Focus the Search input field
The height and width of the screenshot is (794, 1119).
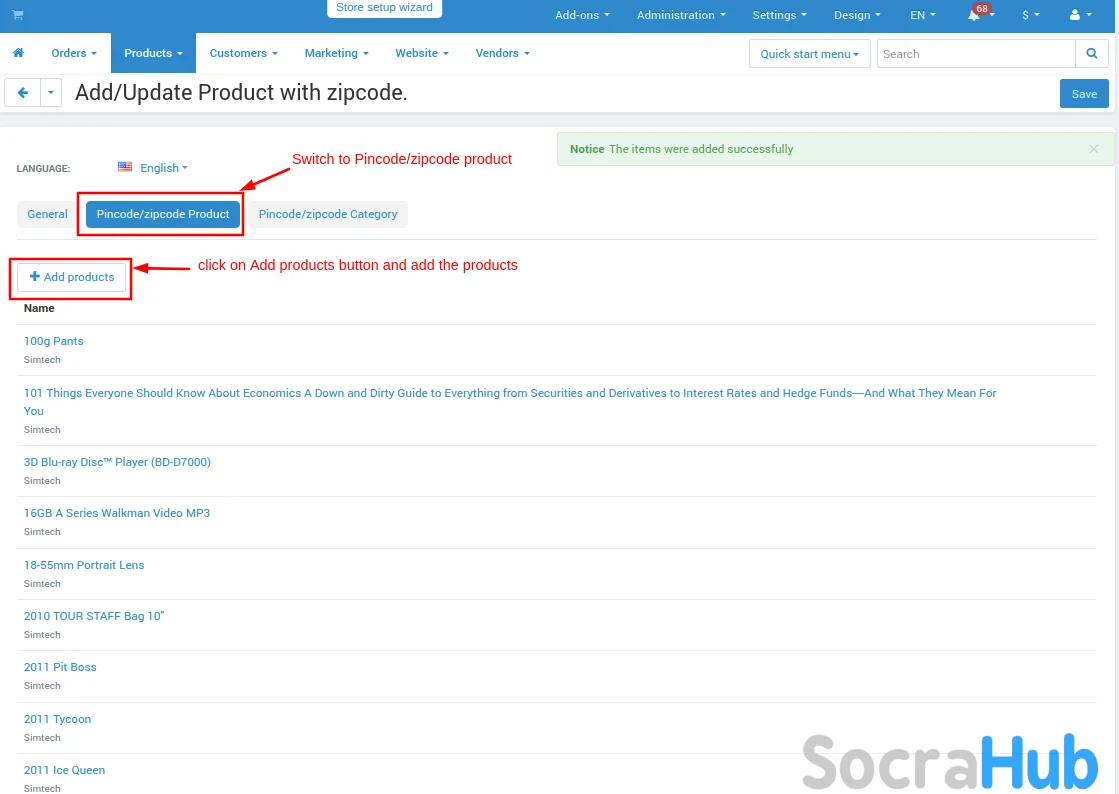(x=976, y=54)
